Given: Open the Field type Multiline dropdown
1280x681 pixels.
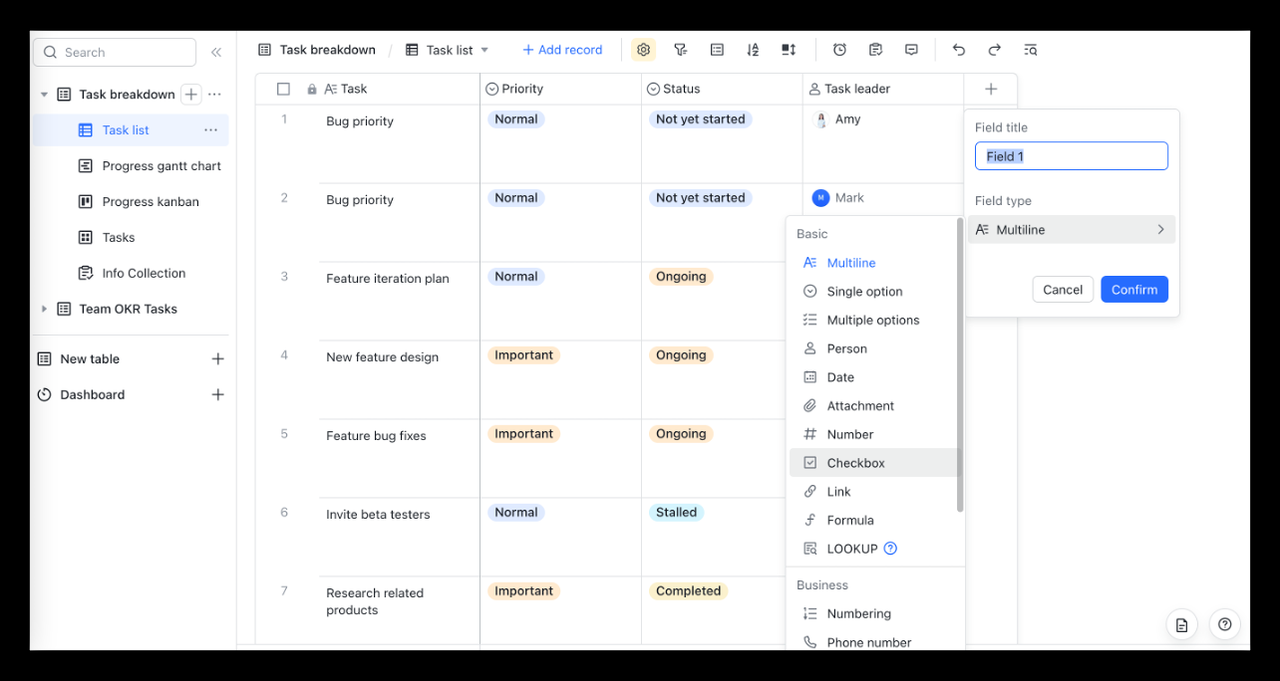Looking at the screenshot, I should (x=1071, y=230).
